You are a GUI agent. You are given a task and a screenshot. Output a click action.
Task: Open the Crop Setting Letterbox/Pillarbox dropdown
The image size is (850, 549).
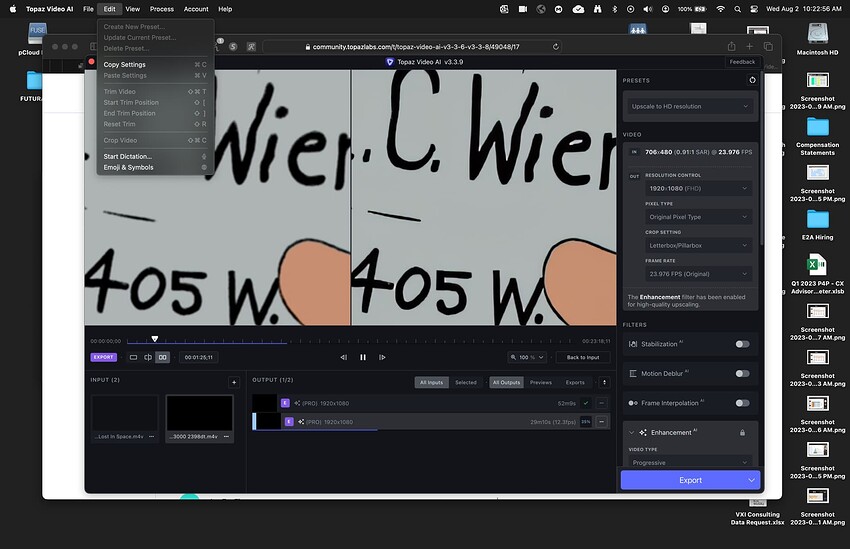tap(697, 245)
